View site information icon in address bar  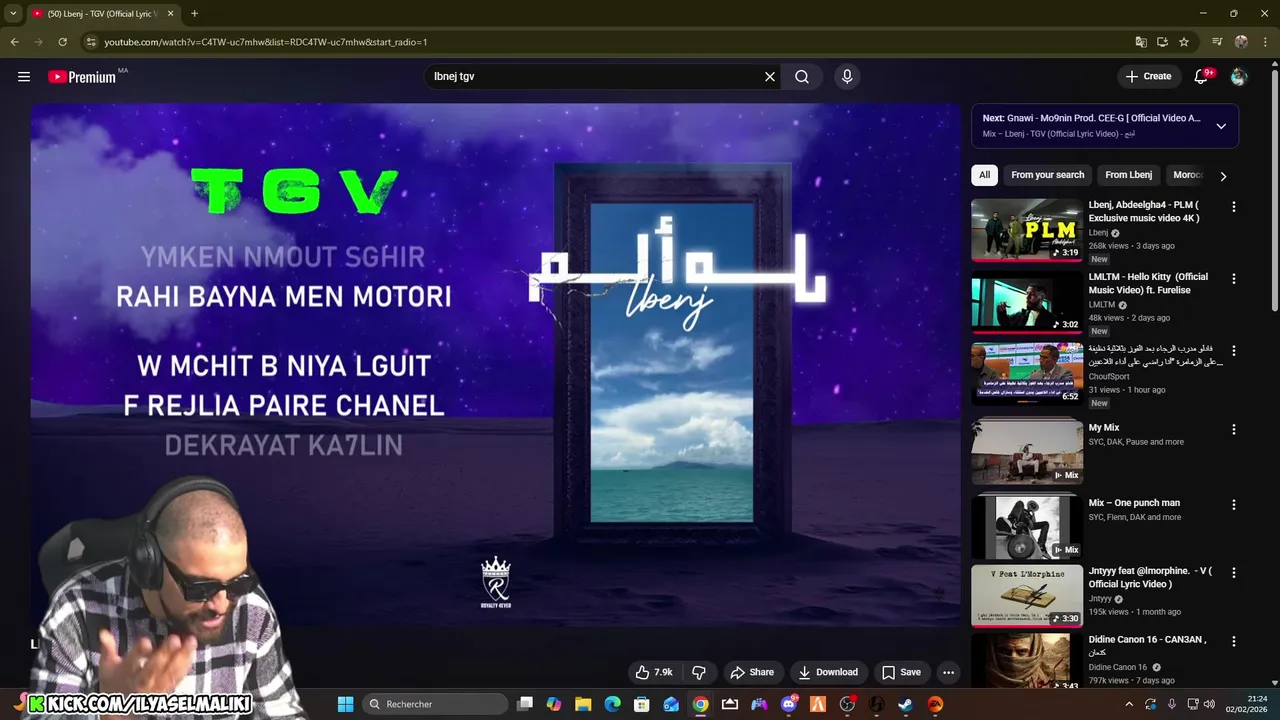(91, 42)
